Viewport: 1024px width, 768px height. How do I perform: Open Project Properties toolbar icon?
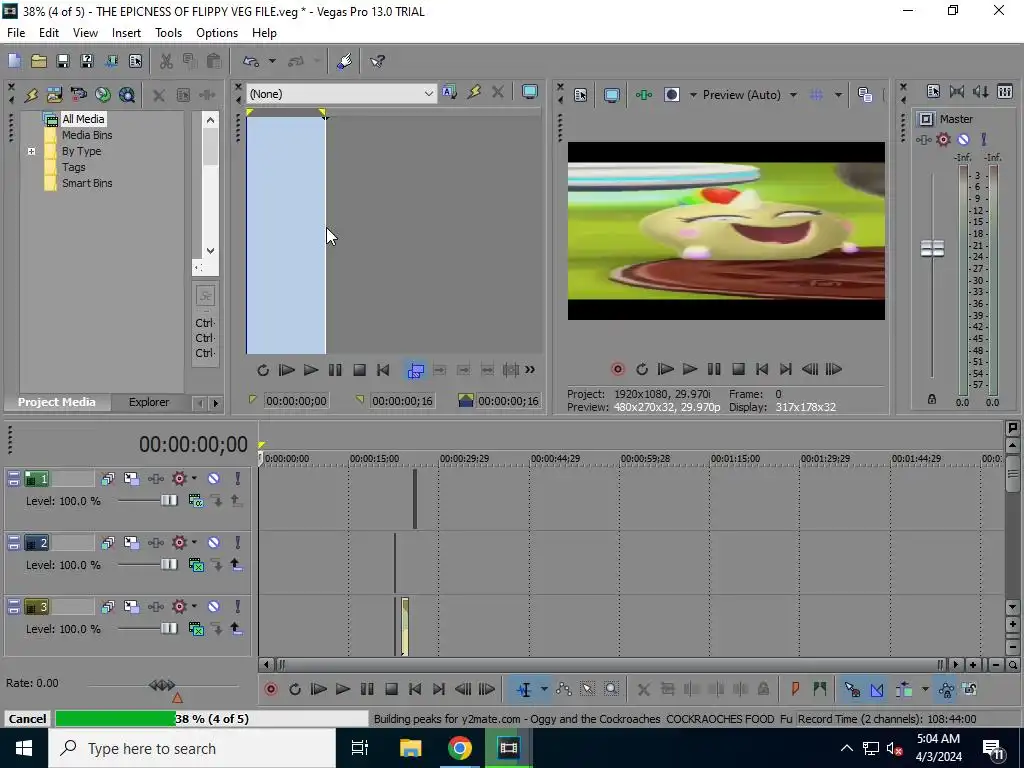tap(136, 61)
